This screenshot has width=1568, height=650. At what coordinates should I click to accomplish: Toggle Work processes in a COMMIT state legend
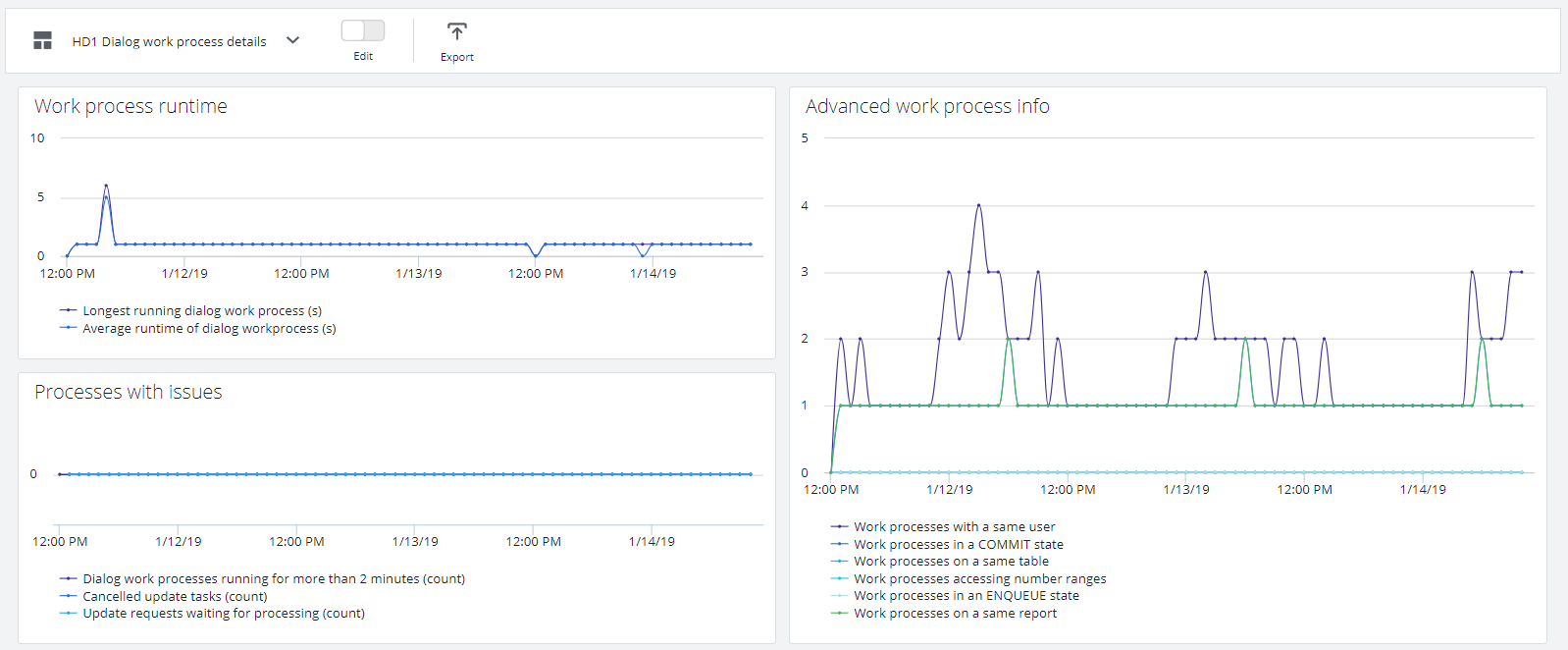(x=947, y=544)
